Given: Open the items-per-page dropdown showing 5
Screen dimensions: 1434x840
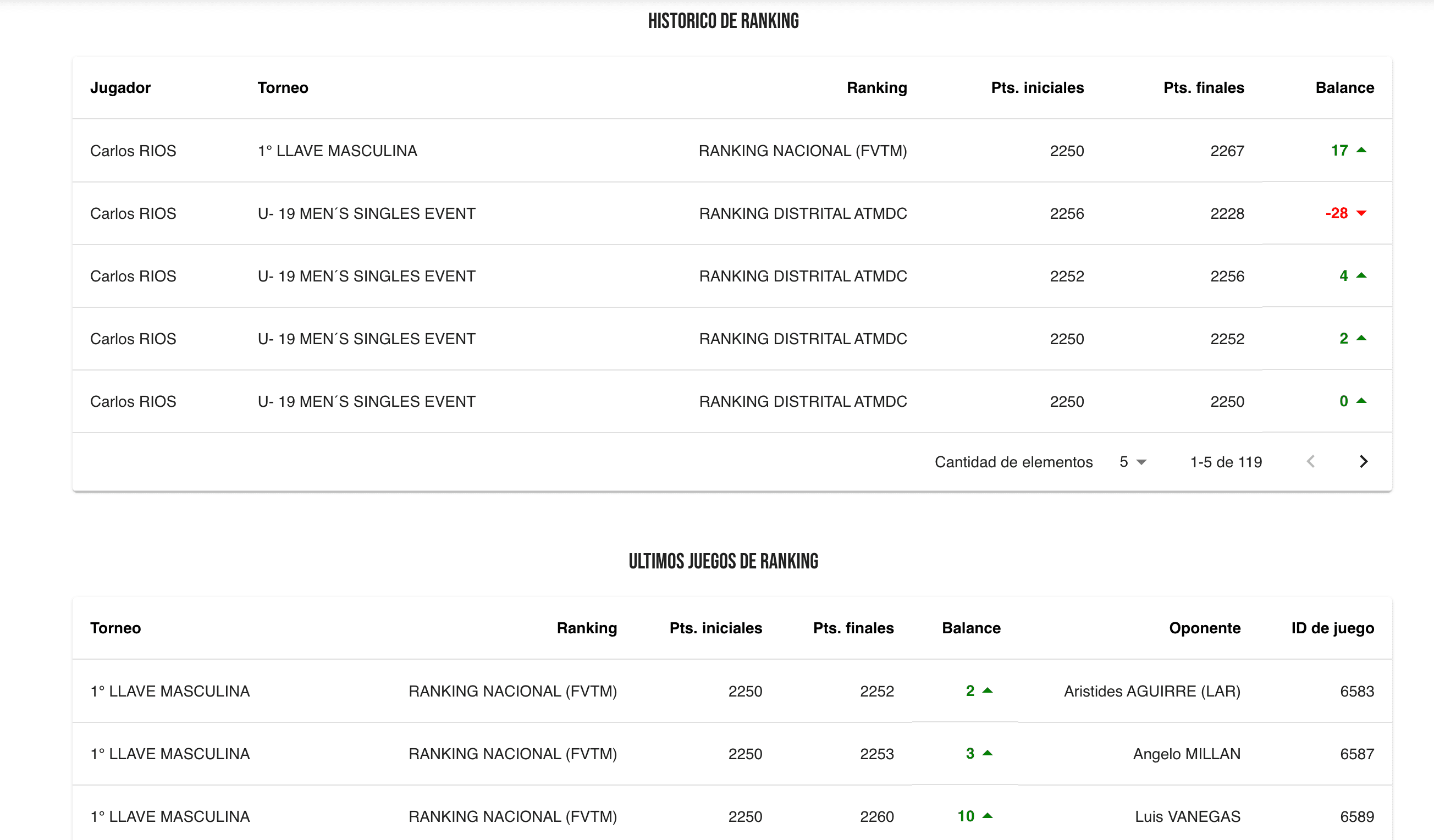Looking at the screenshot, I should coord(1132,462).
